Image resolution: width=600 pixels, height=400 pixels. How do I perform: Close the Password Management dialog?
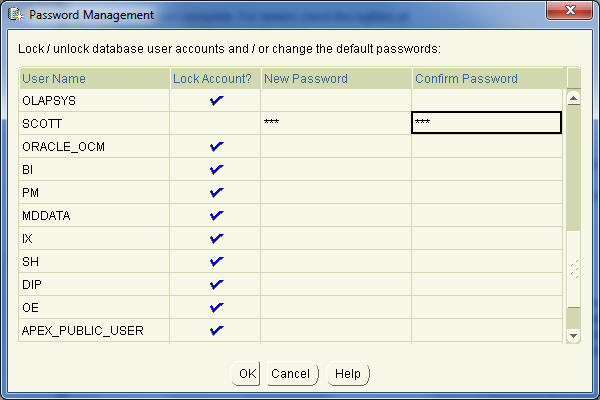(x=569, y=10)
